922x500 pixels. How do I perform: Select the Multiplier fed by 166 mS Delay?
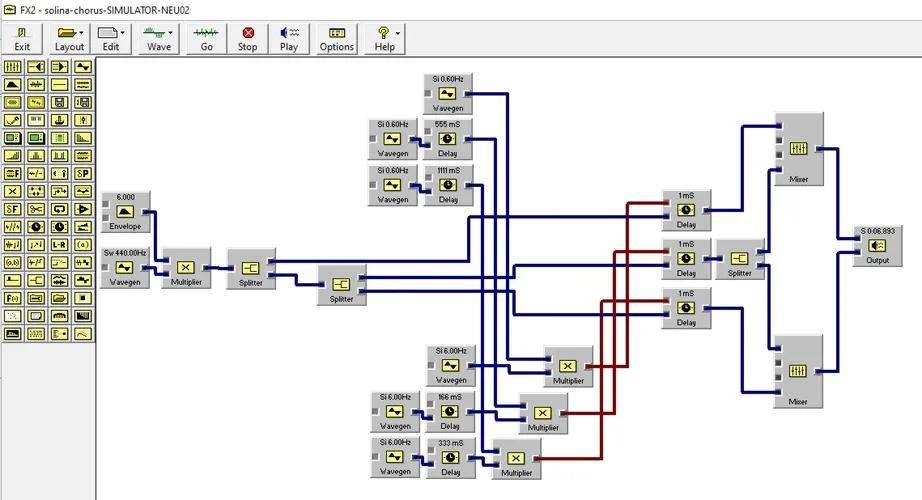(543, 414)
